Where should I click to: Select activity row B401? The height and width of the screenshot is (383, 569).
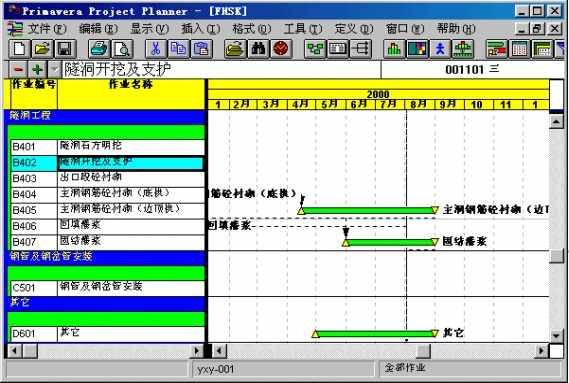108,147
